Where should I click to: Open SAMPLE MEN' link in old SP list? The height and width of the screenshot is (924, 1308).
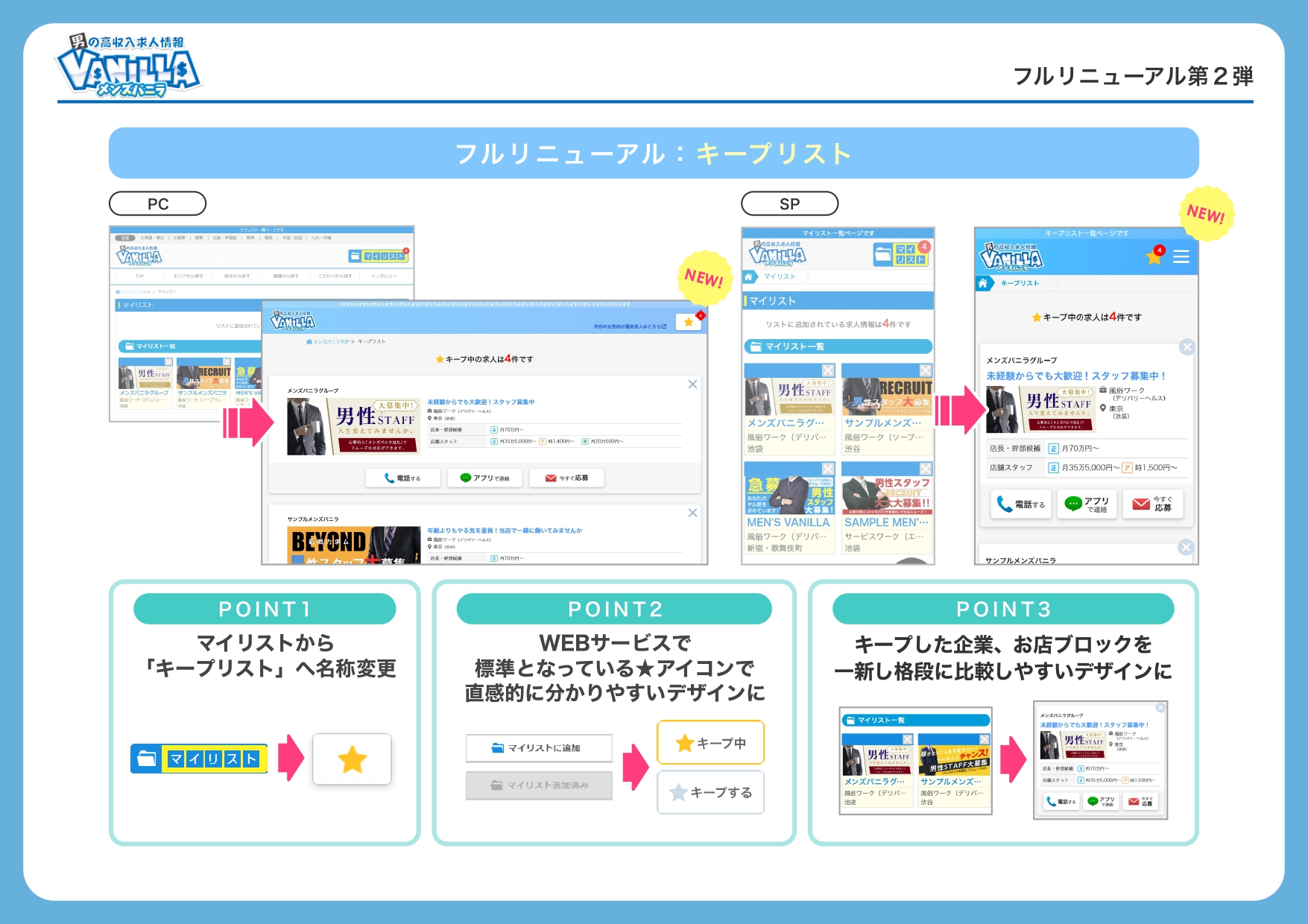pyautogui.click(x=886, y=523)
